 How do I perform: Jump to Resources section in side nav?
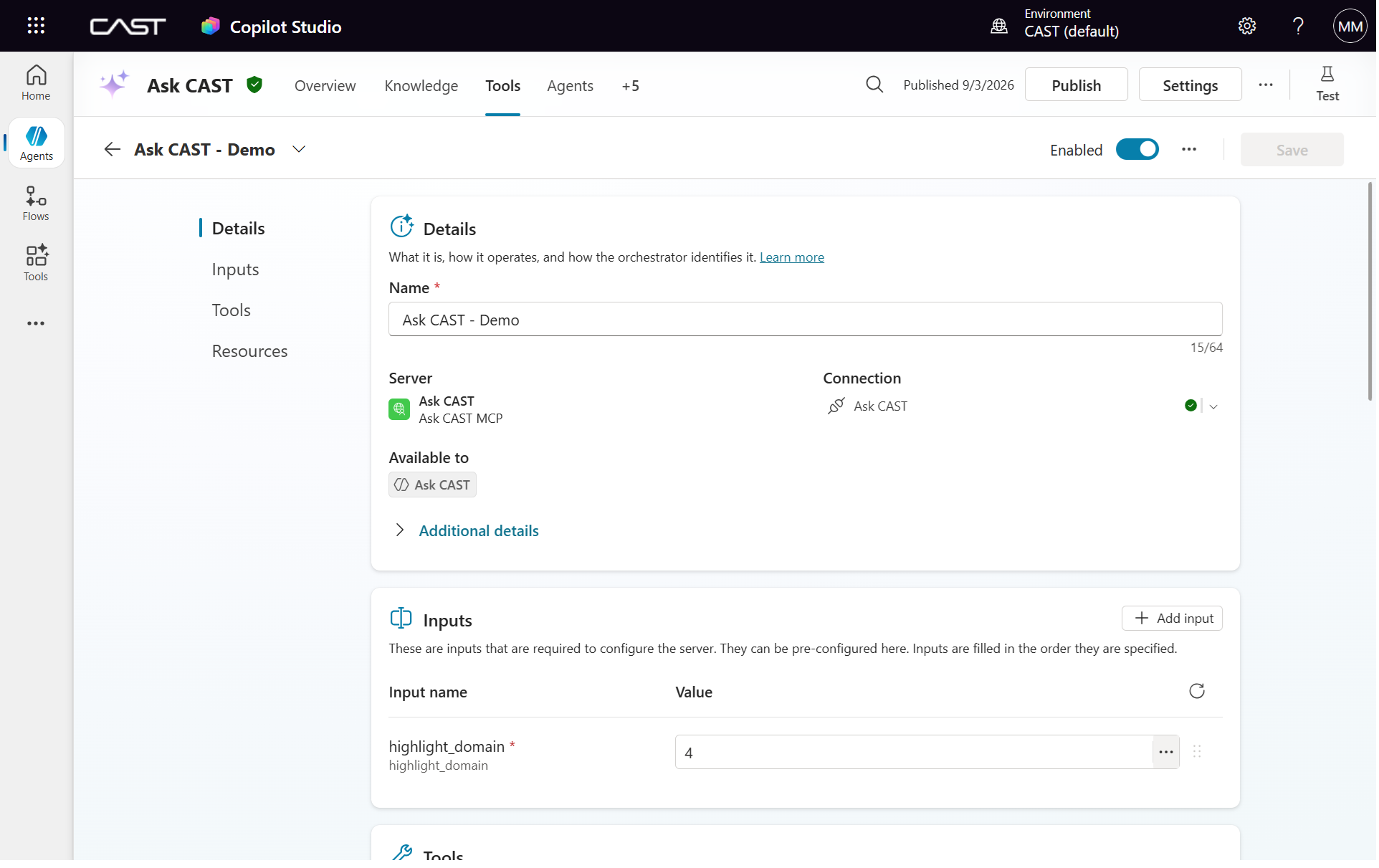(x=250, y=351)
